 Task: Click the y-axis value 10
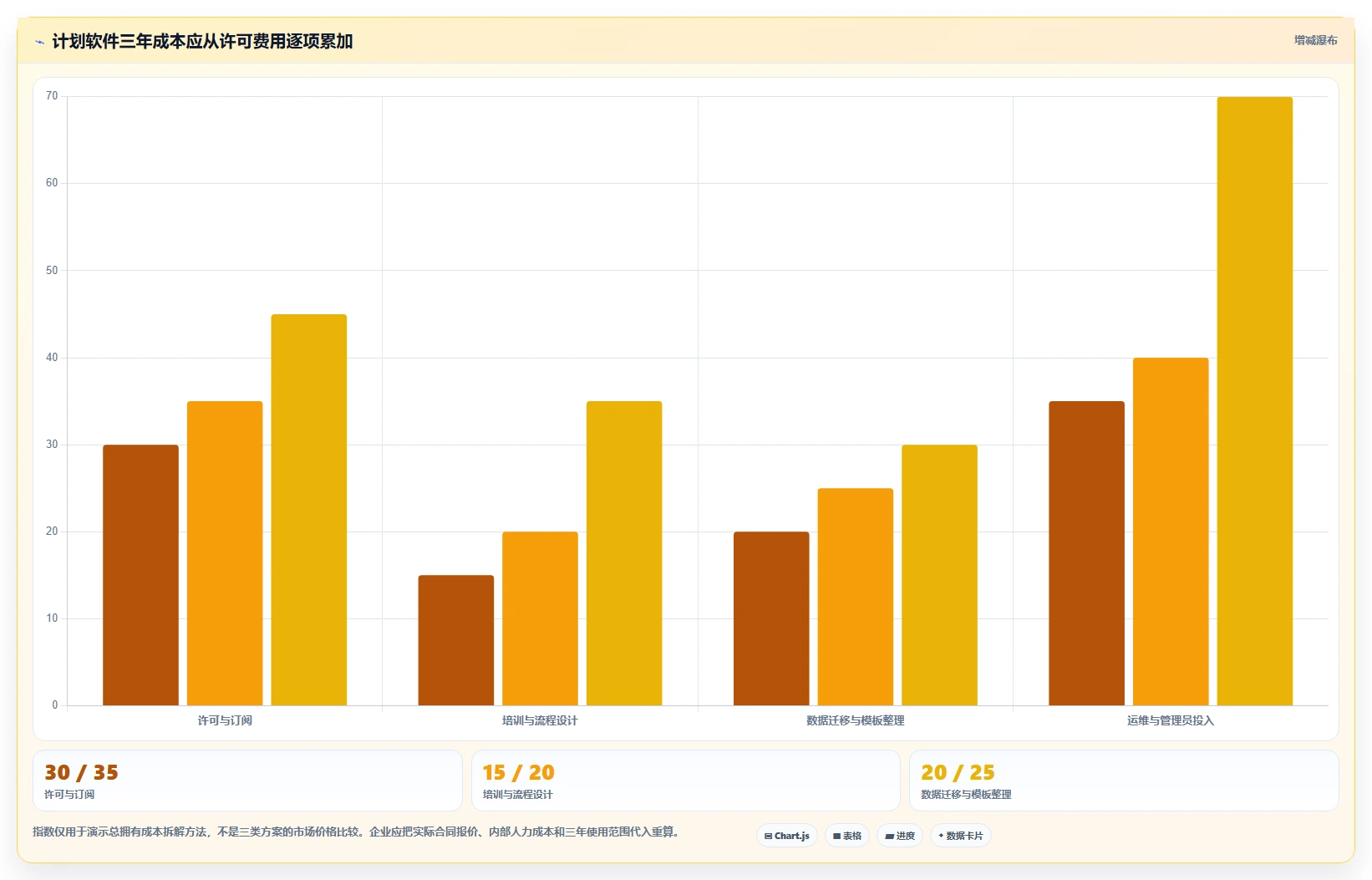52,618
